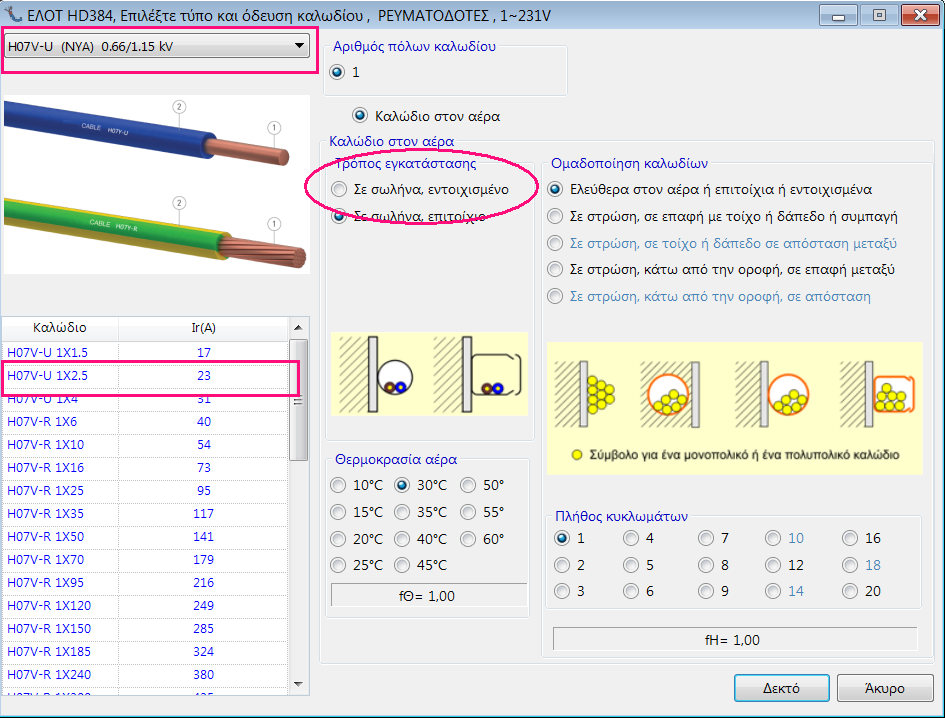Click the 'Καλώδιο' column header
The height and width of the screenshot is (718, 945).
coord(60,327)
